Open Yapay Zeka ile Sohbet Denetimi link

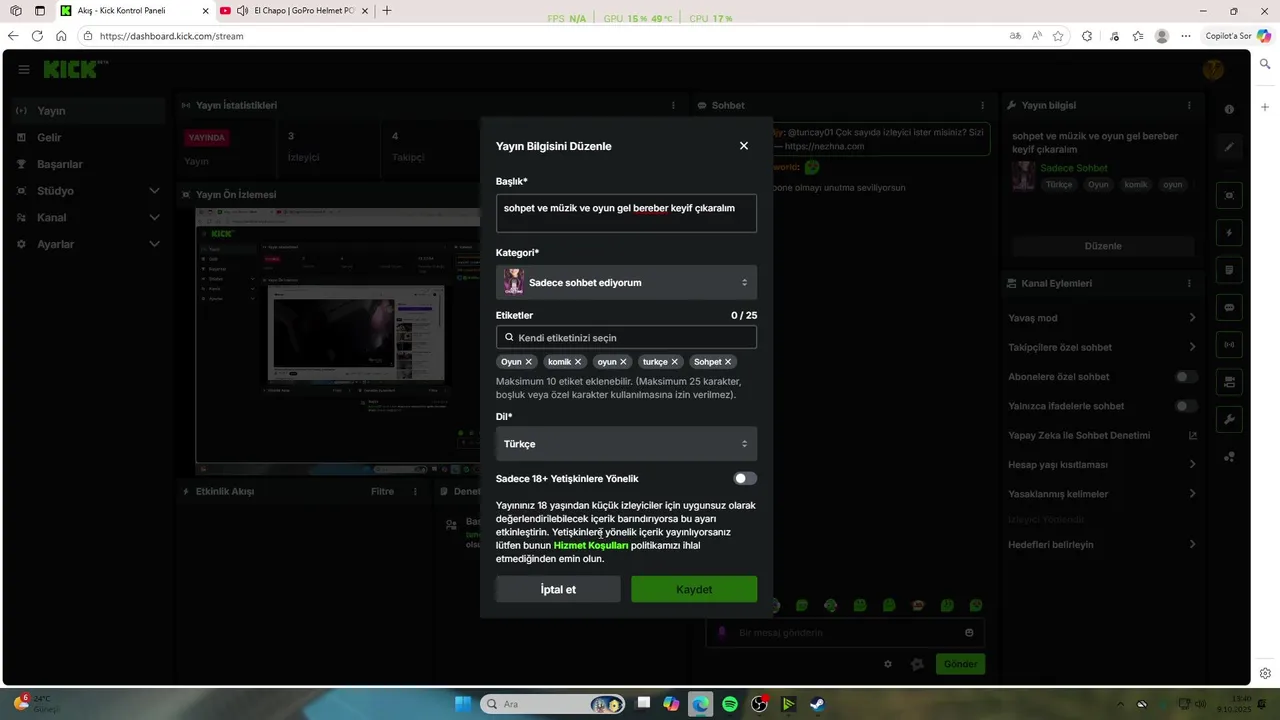(x=1102, y=436)
